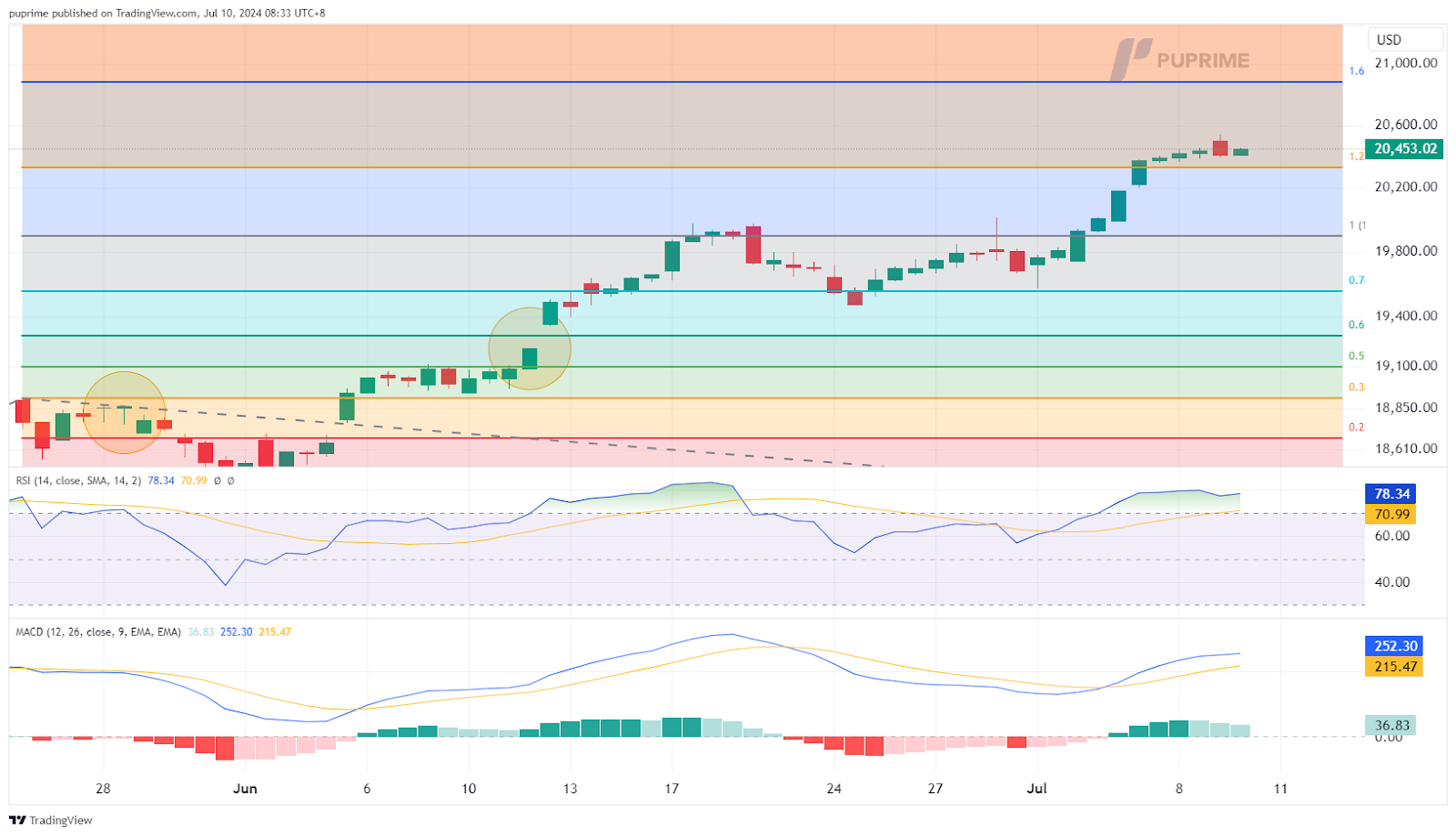Click the 19,100.00 price axis label

click(x=1406, y=366)
